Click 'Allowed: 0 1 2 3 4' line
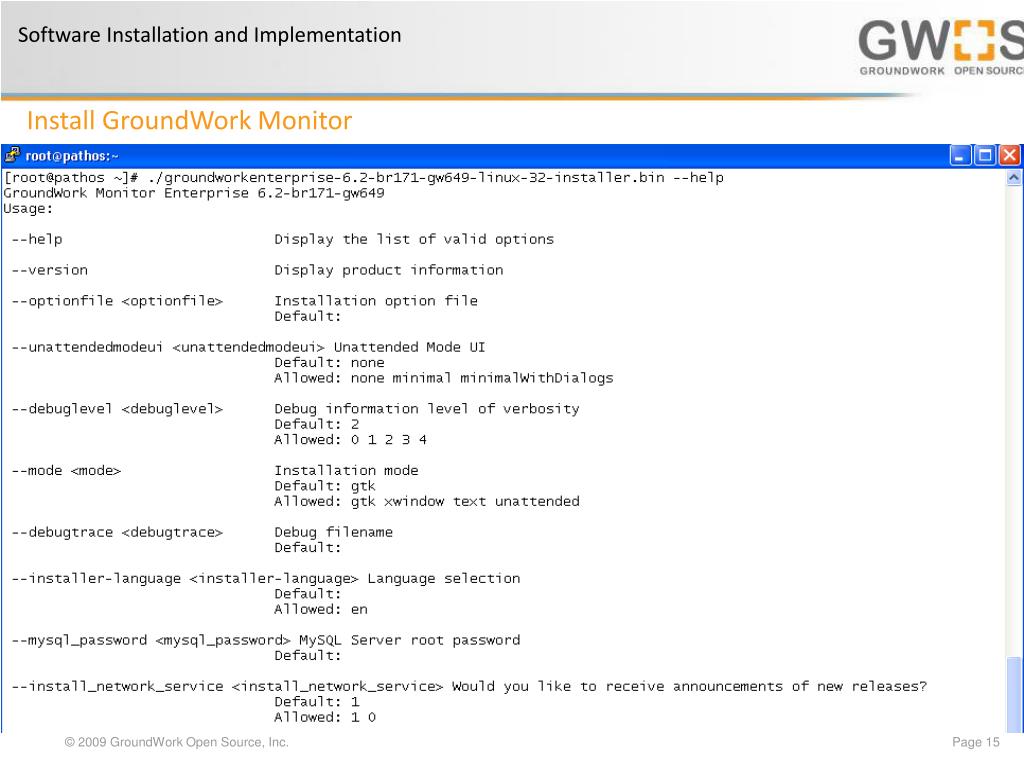1024x768 pixels. pyautogui.click(x=351, y=440)
